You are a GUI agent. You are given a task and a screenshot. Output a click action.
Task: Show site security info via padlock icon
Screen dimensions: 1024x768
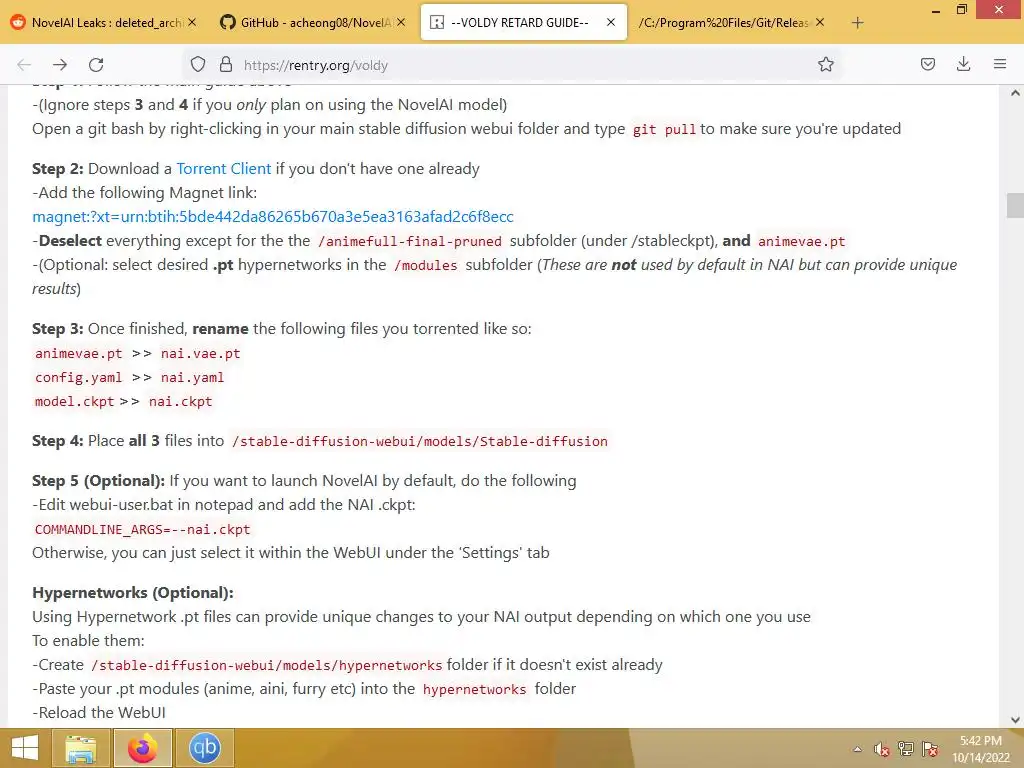[226, 65]
